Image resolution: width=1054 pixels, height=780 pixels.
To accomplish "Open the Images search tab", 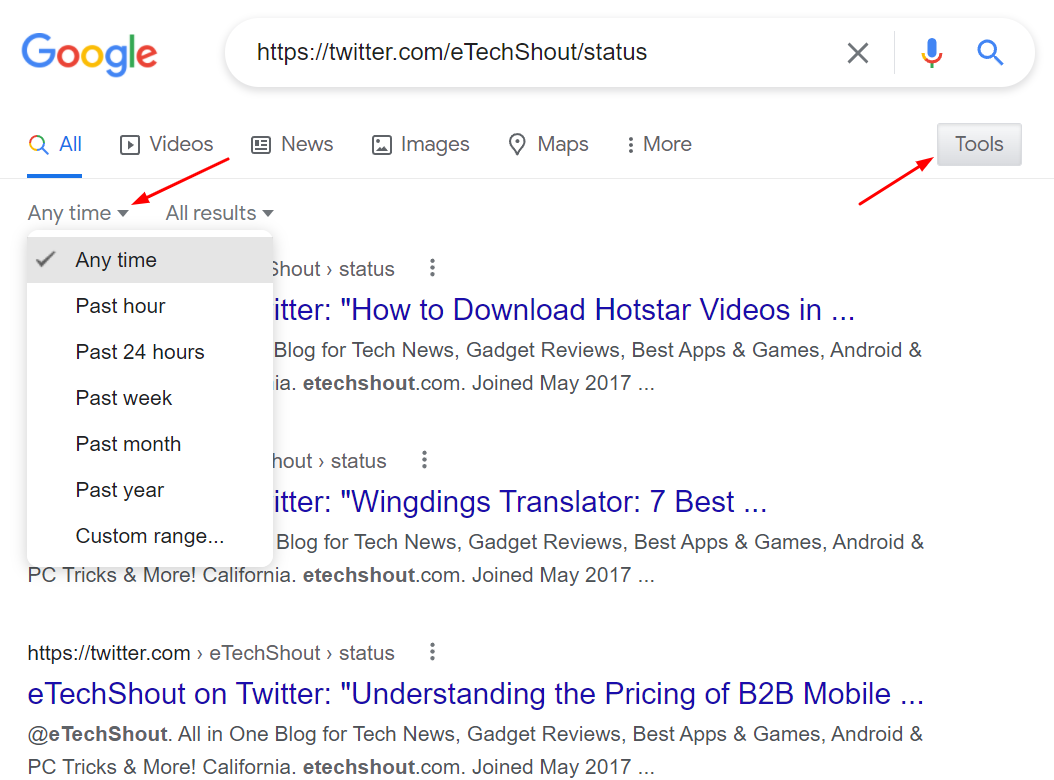I will click(x=420, y=145).
